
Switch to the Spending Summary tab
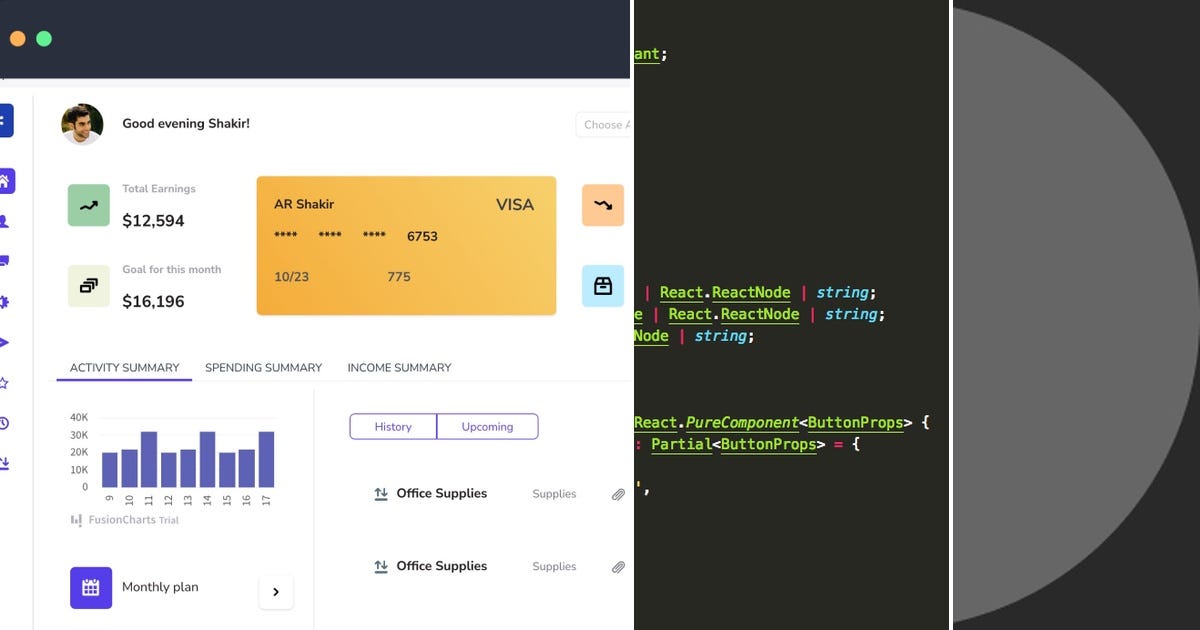(x=263, y=367)
